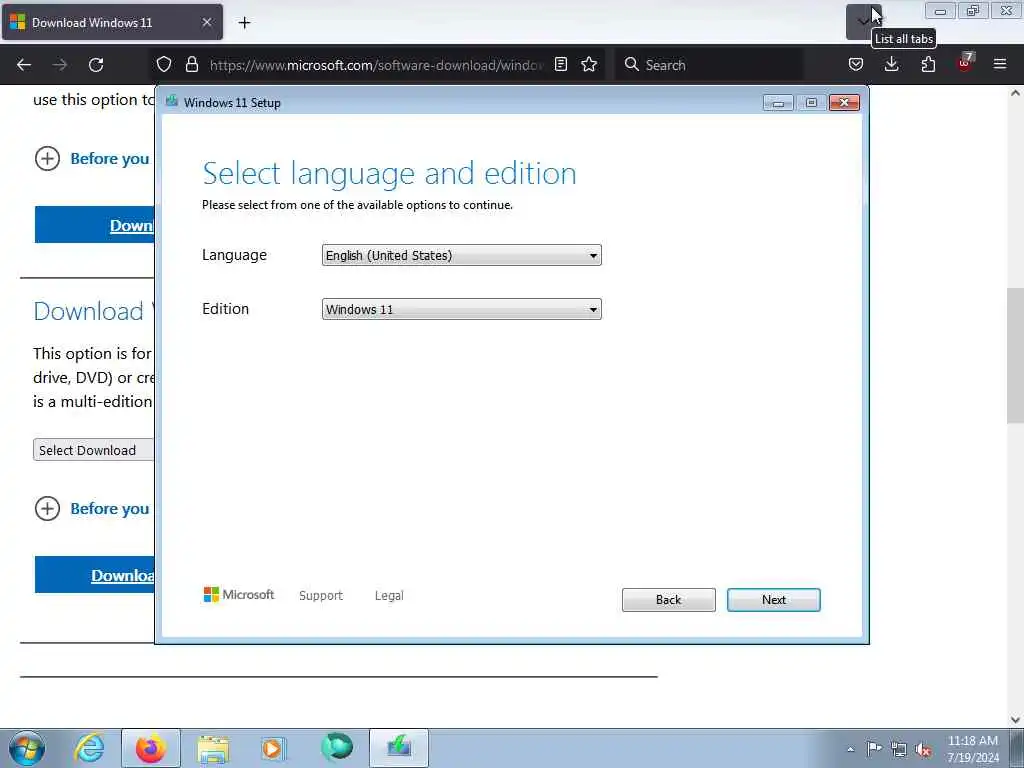Click the network tray icon
The image size is (1024, 768).
899,749
